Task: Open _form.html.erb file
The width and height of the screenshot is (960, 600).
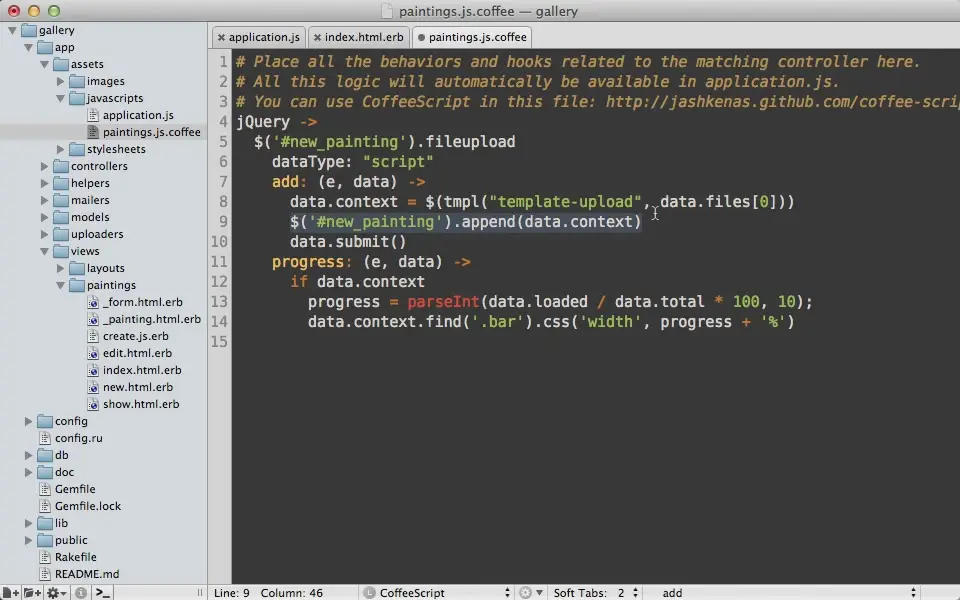Action: [x=143, y=302]
